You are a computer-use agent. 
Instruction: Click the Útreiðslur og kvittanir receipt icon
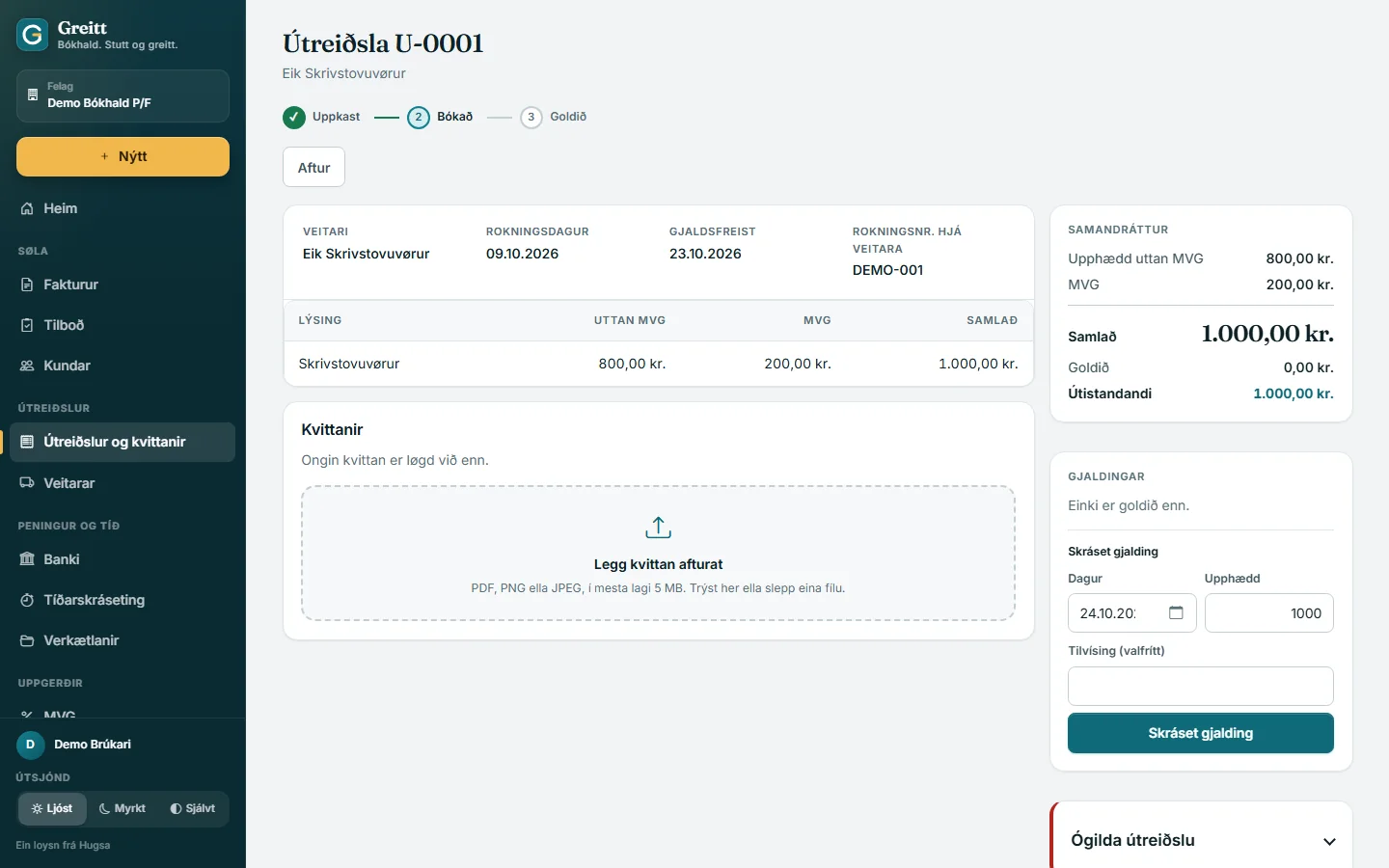coord(27,442)
